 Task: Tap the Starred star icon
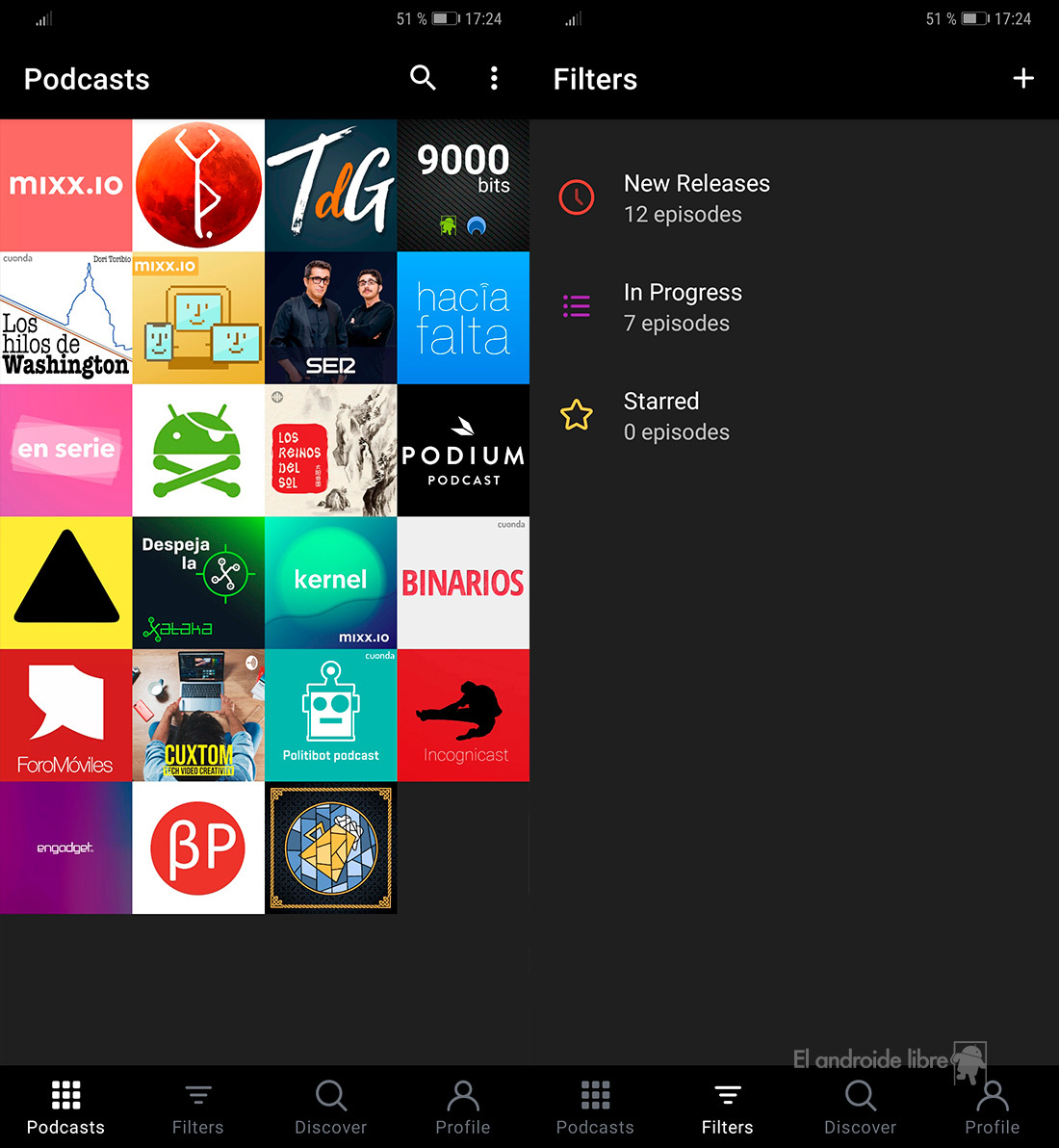tap(576, 415)
